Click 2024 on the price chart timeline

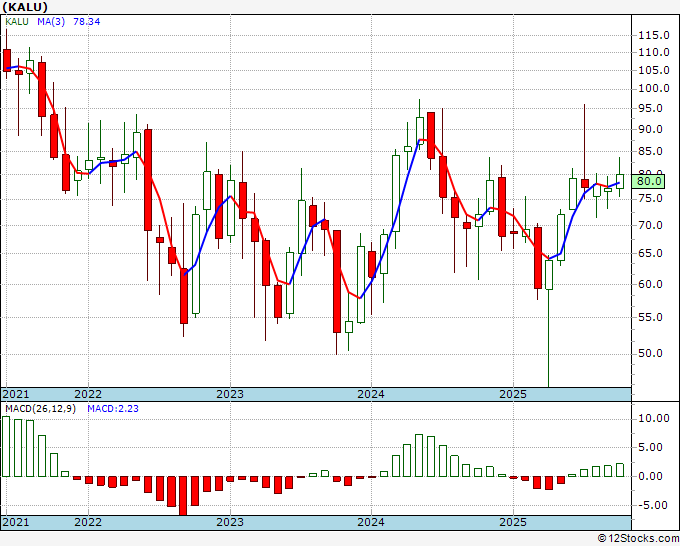click(x=371, y=394)
